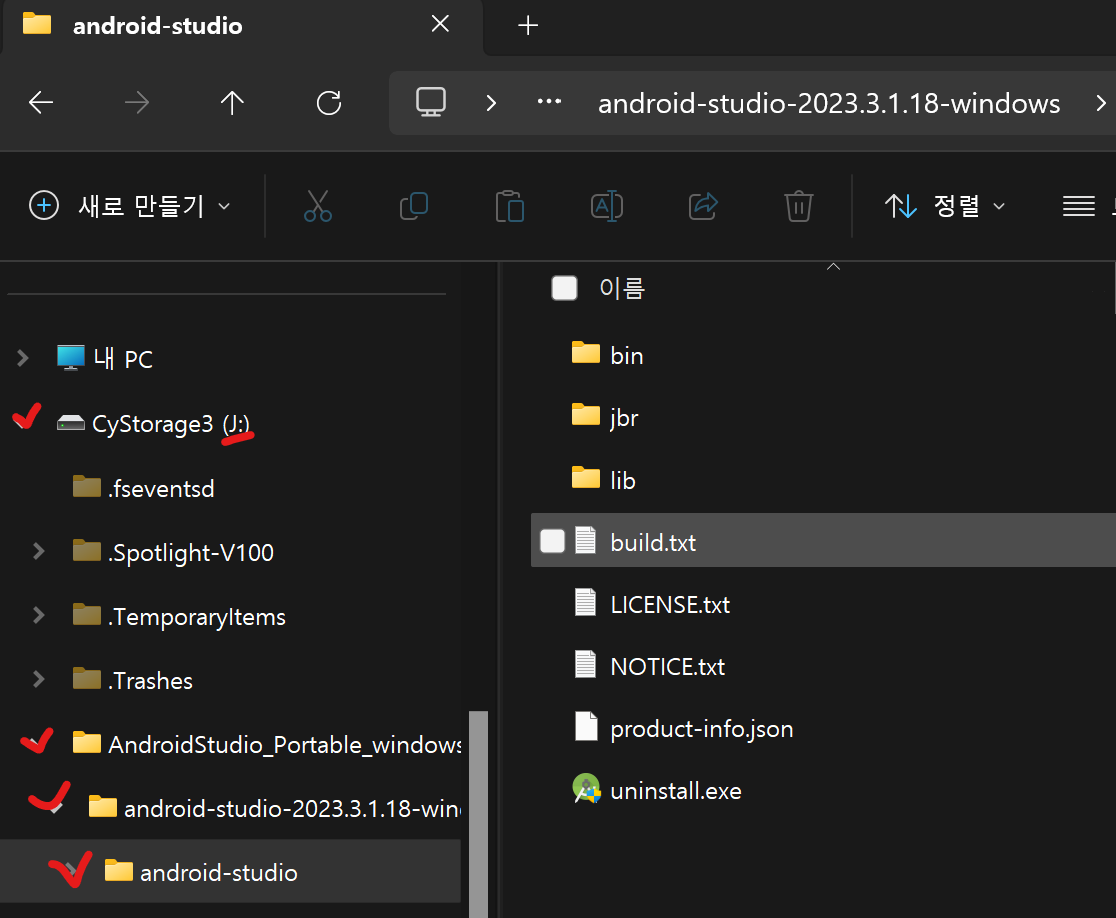The height and width of the screenshot is (918, 1116).
Task: Click the jbr folder icon
Action: pos(586,414)
